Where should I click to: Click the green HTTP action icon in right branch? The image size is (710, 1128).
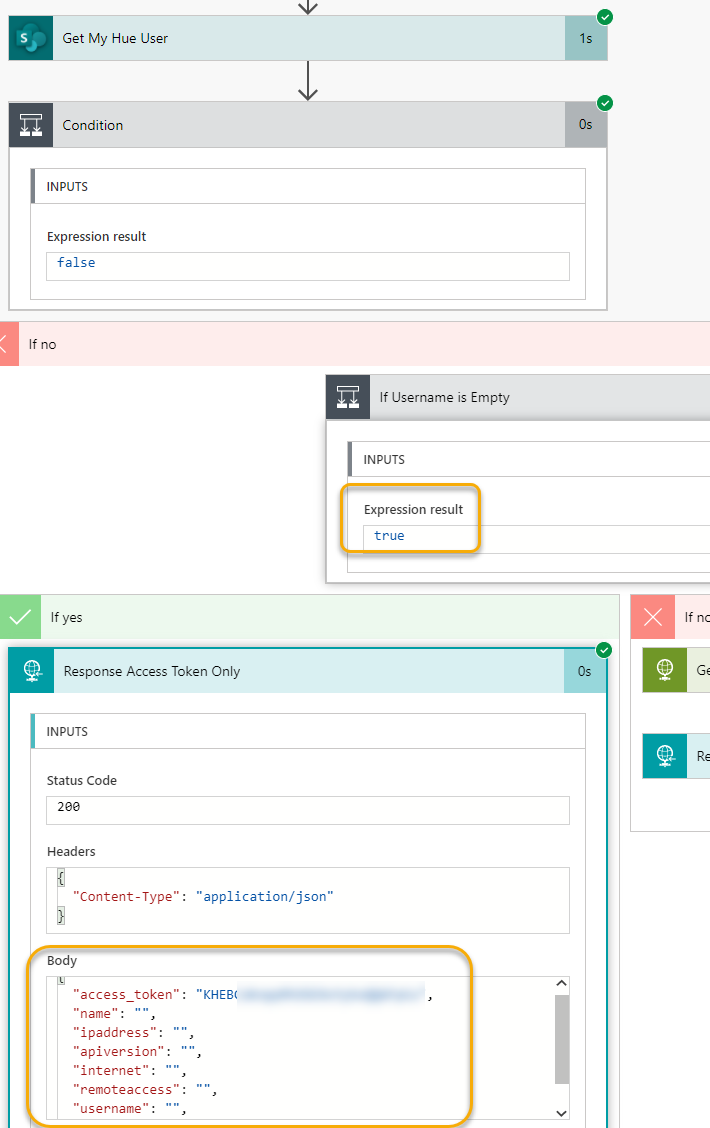664,671
